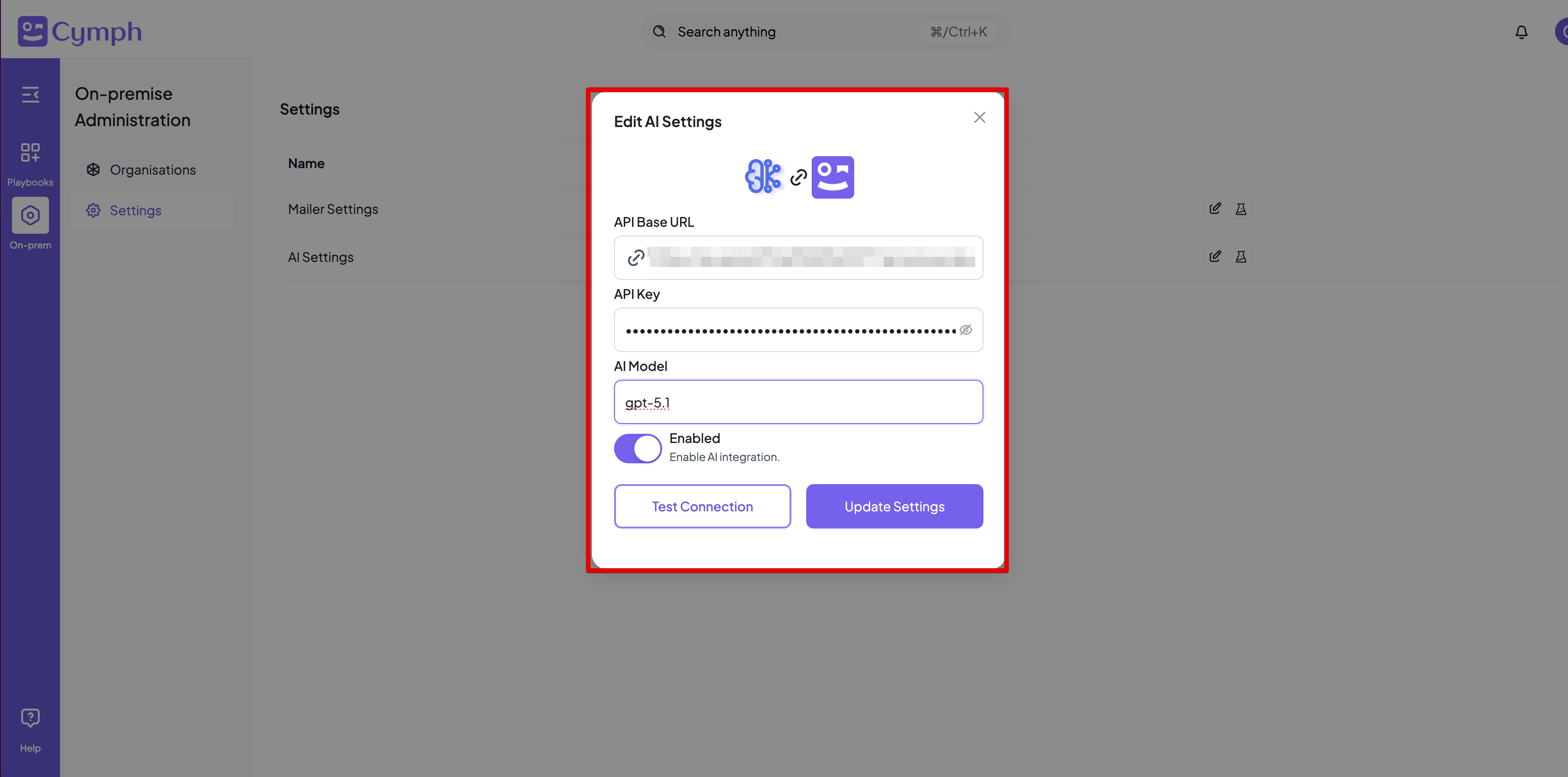
Task: Click the Cymph logo
Action: [79, 31]
